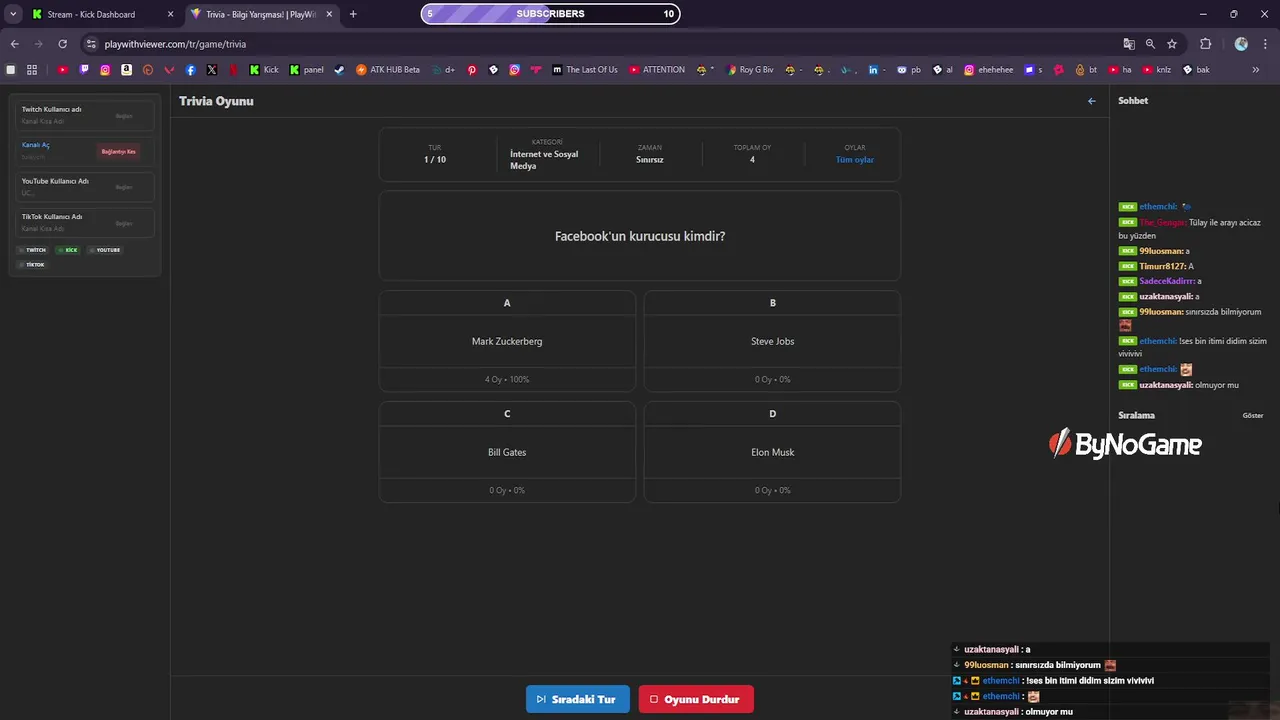Click the zoom magnifier icon in address bar
Screen dimensions: 1280x720
pos(1150,44)
